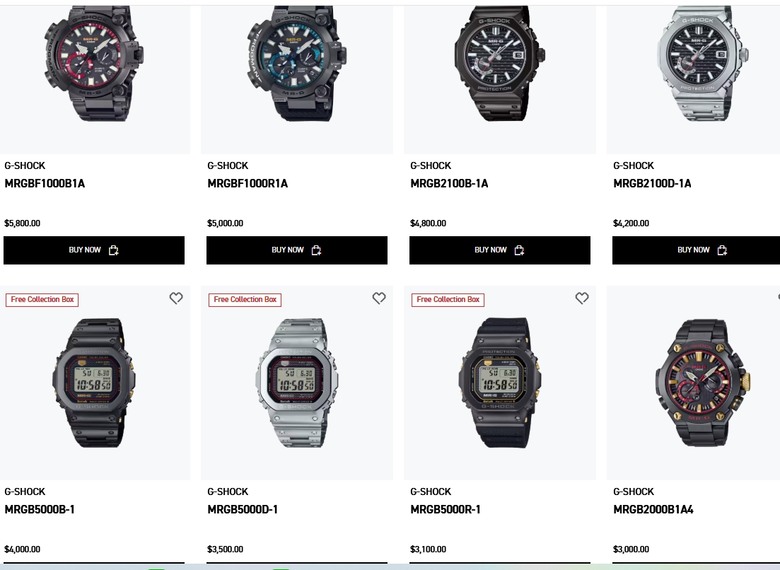View the silver MRGB5000D-1 watch image

297,382
